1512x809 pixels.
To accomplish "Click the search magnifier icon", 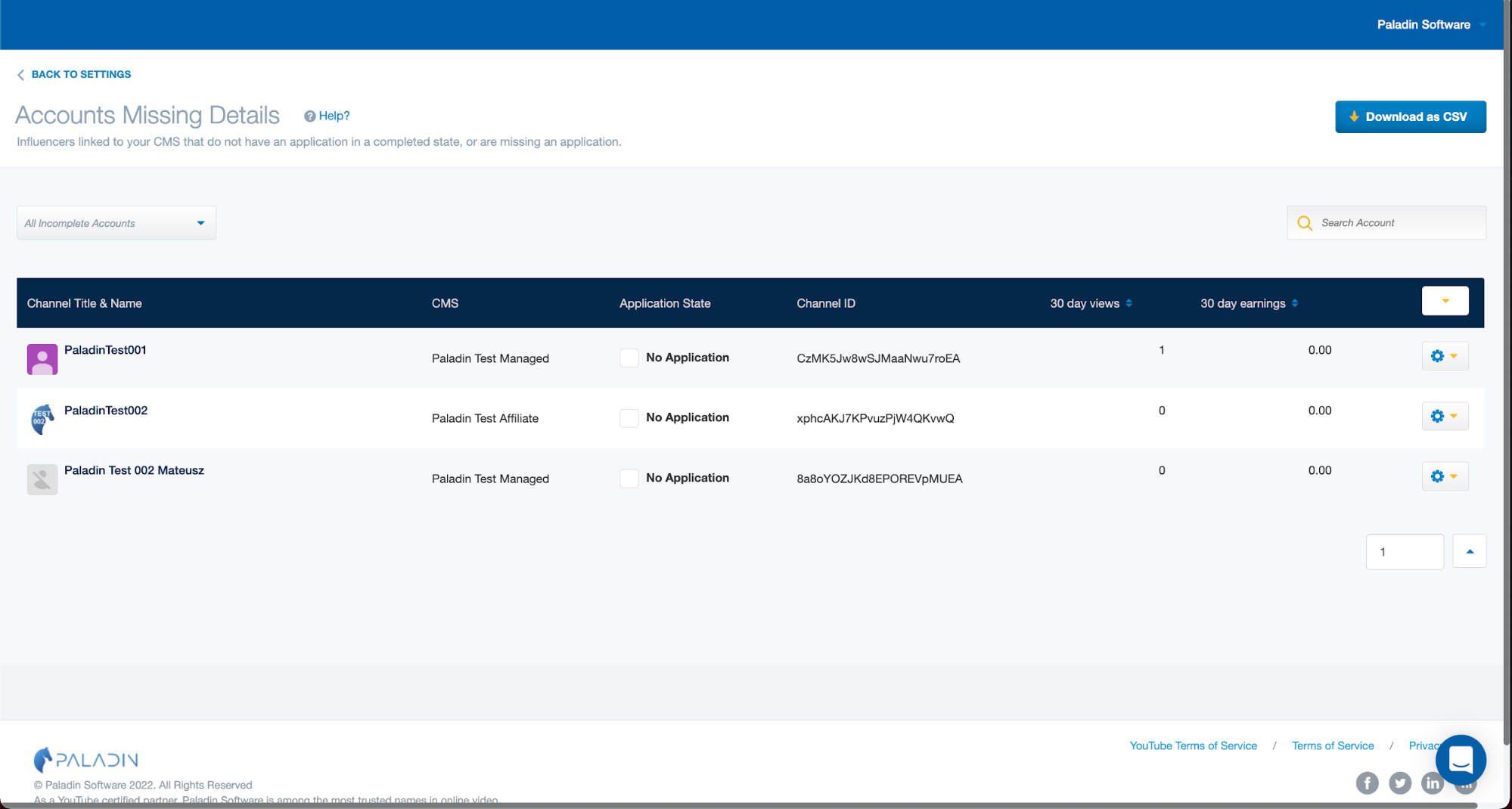I will (1305, 223).
